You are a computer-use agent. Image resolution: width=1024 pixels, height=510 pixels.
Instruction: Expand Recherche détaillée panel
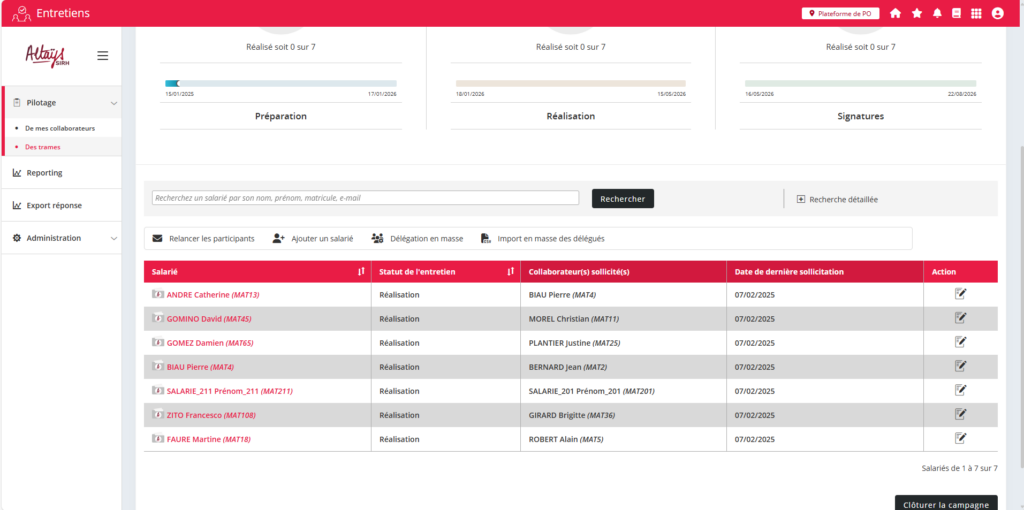click(837, 199)
